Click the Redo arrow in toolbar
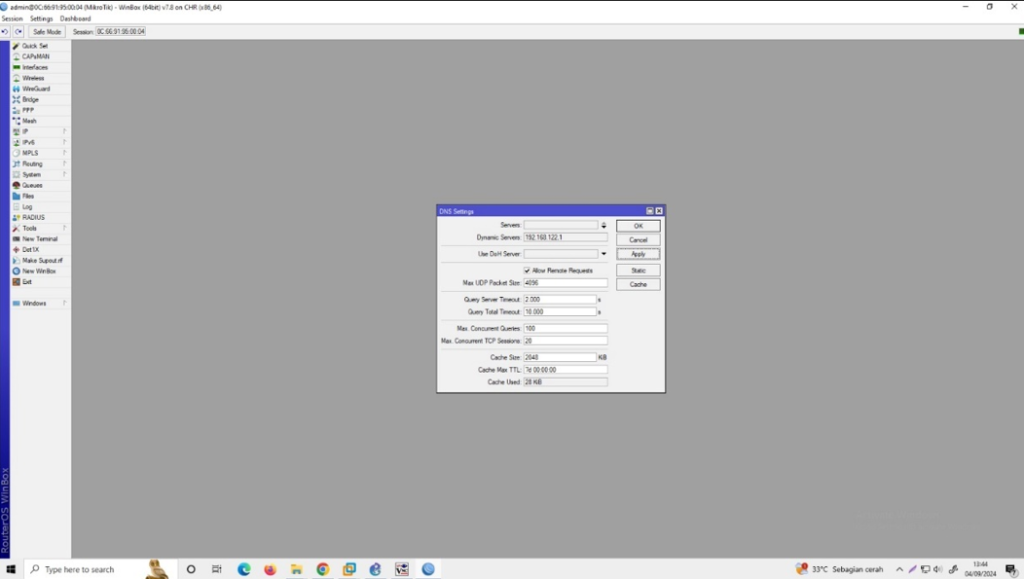The height and width of the screenshot is (579, 1024). tap(18, 31)
